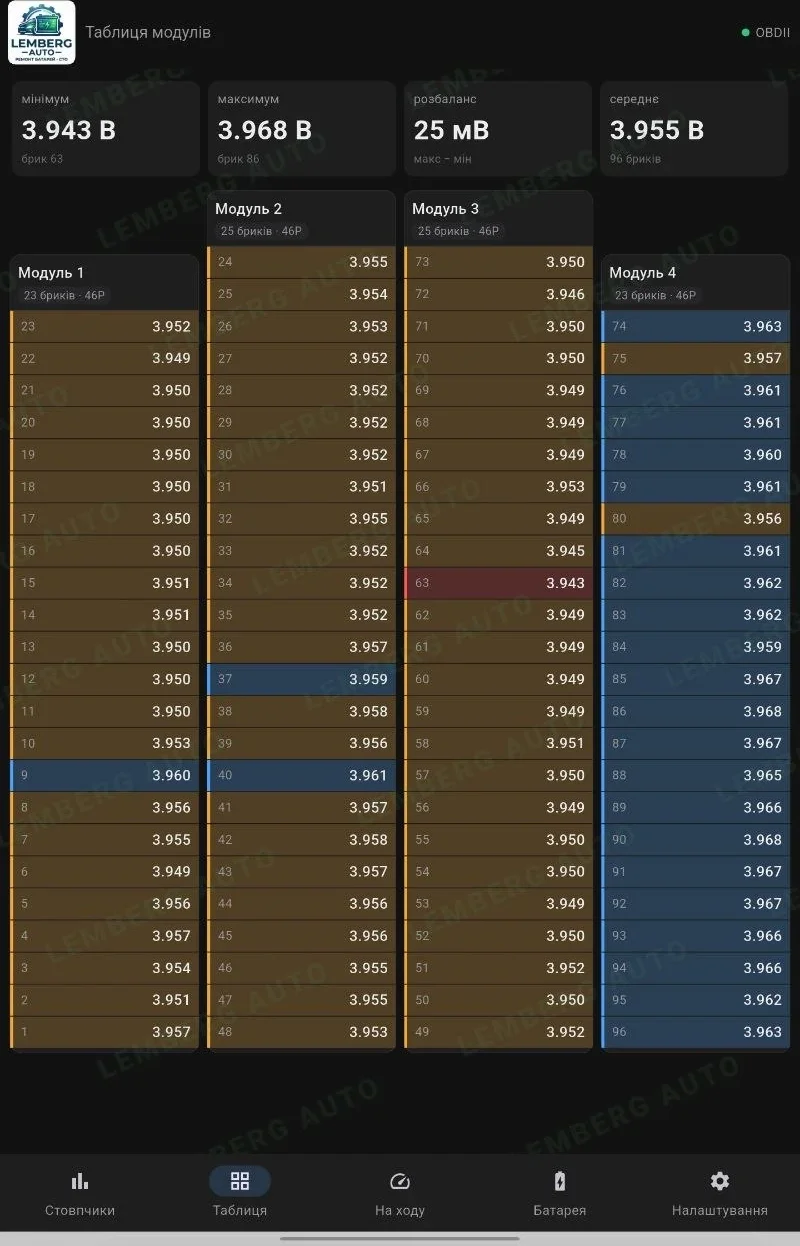800x1246 pixels.
Task: Select brick 73 row showing 3.950
Action: [498, 262]
